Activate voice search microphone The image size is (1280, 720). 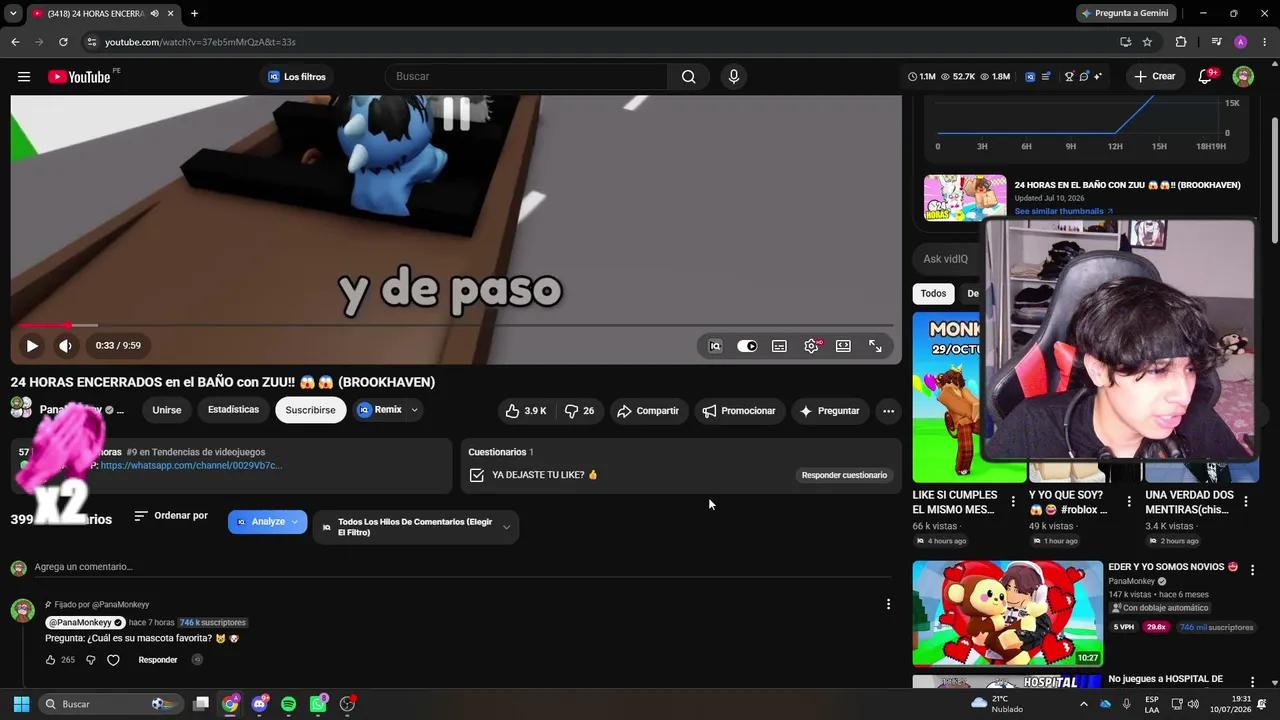(x=734, y=77)
